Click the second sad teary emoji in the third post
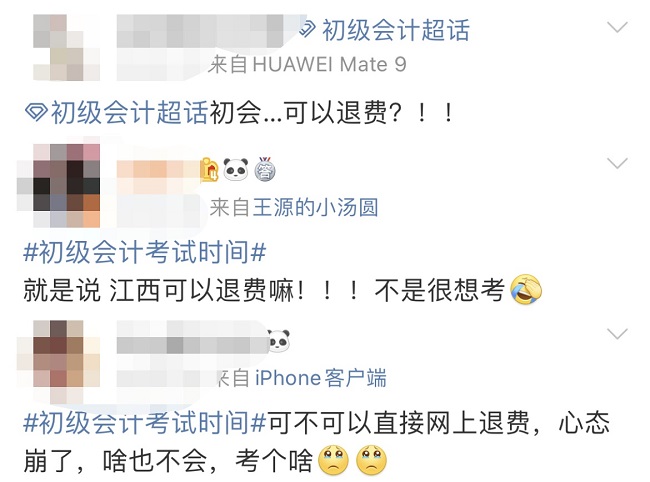 [x=372, y=460]
